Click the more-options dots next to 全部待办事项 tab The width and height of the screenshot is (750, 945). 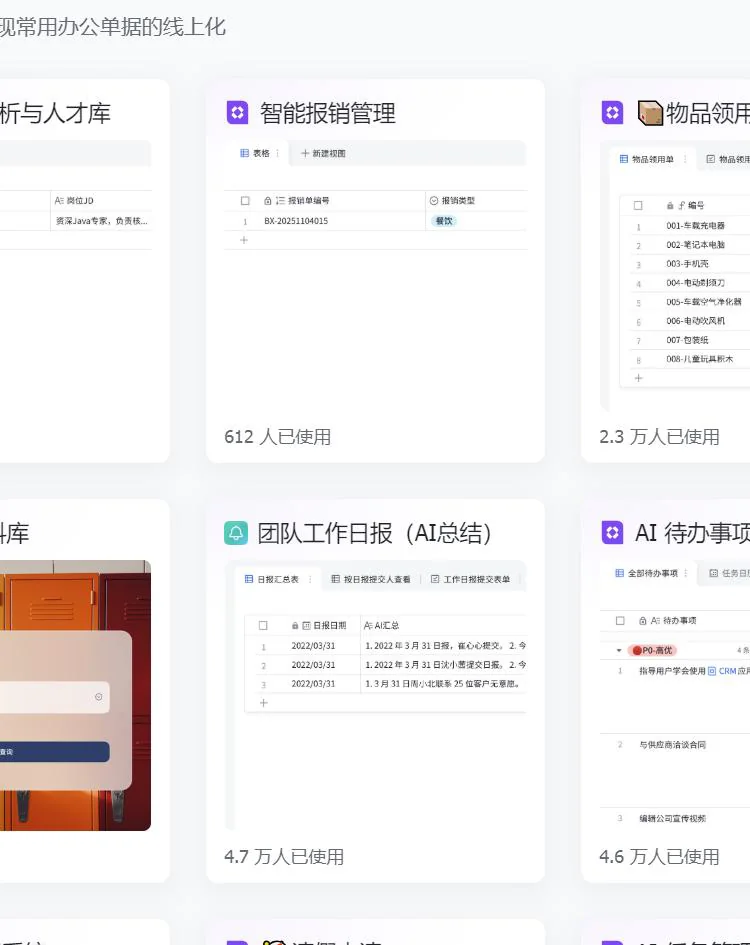point(685,573)
